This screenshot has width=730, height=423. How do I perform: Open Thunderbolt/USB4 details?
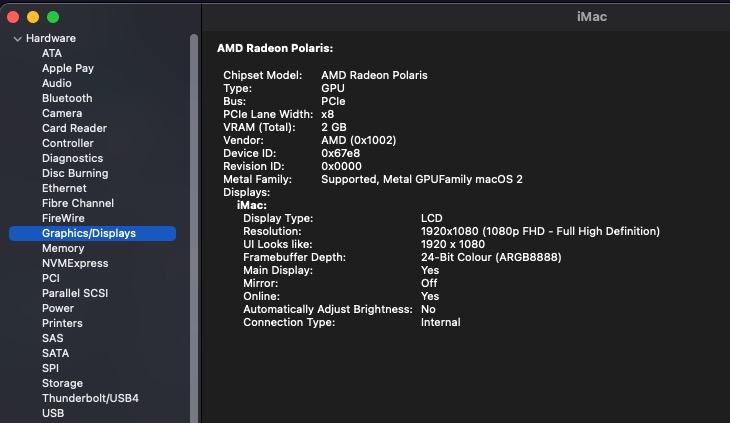click(x=90, y=398)
